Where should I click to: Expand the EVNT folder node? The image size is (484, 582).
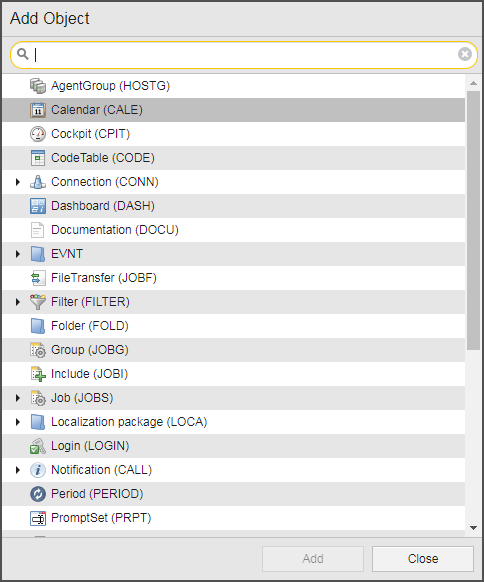tap(17, 254)
